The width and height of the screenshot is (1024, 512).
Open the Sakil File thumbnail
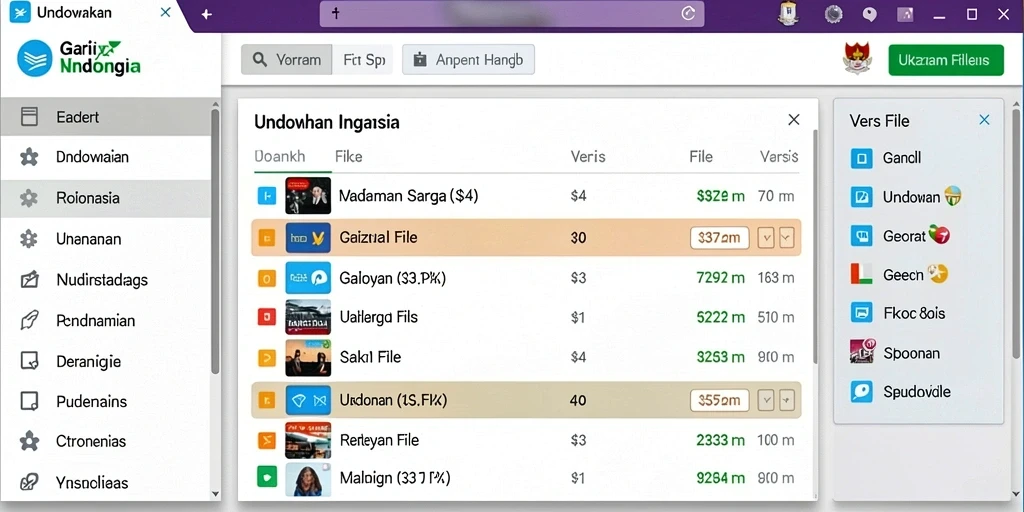[308, 357]
